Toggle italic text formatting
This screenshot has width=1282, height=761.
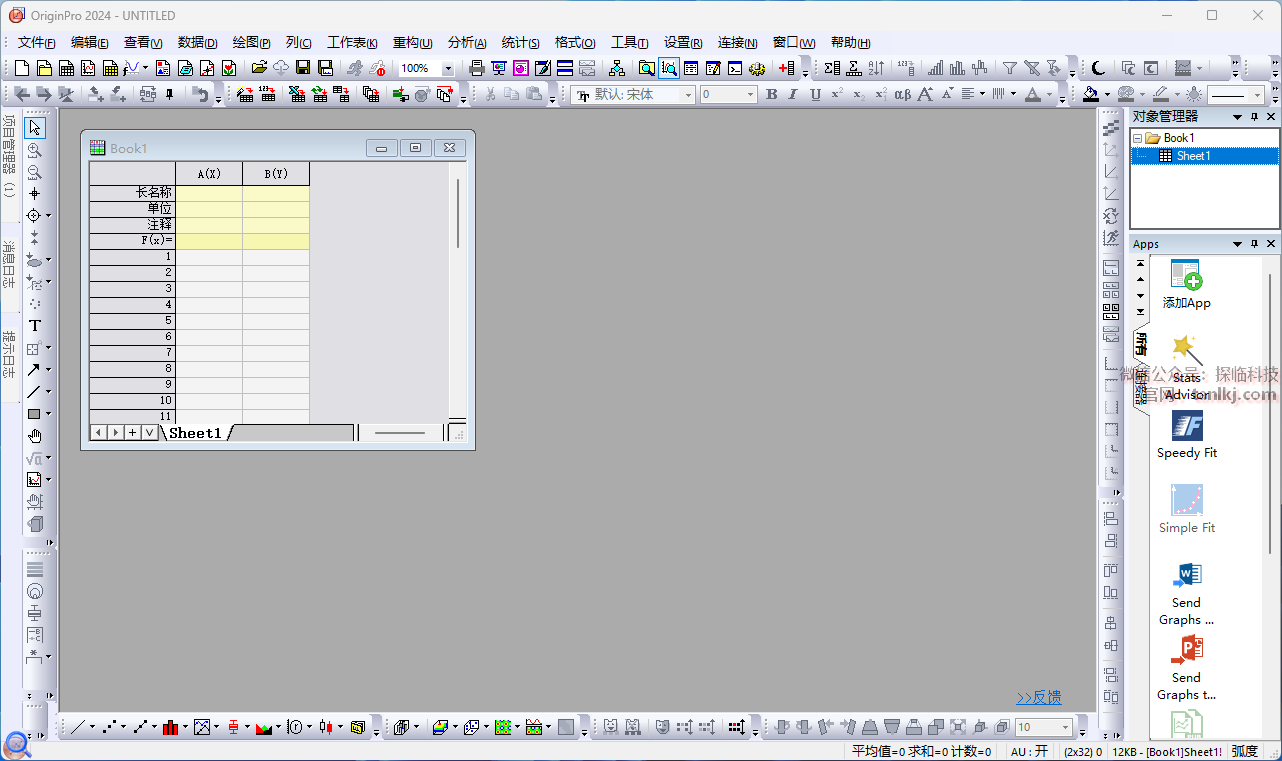point(793,94)
